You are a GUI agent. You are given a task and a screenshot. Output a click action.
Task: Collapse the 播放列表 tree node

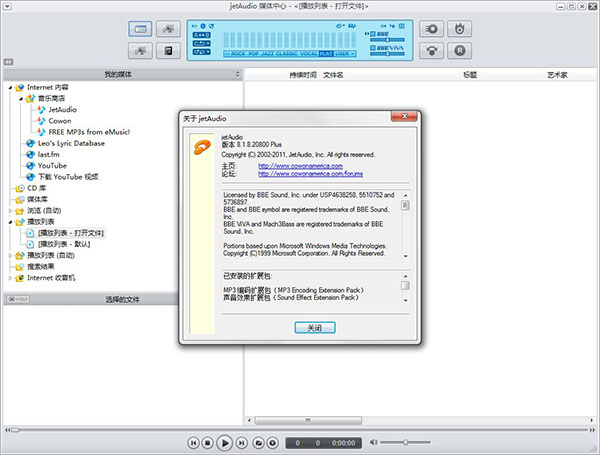(10, 222)
